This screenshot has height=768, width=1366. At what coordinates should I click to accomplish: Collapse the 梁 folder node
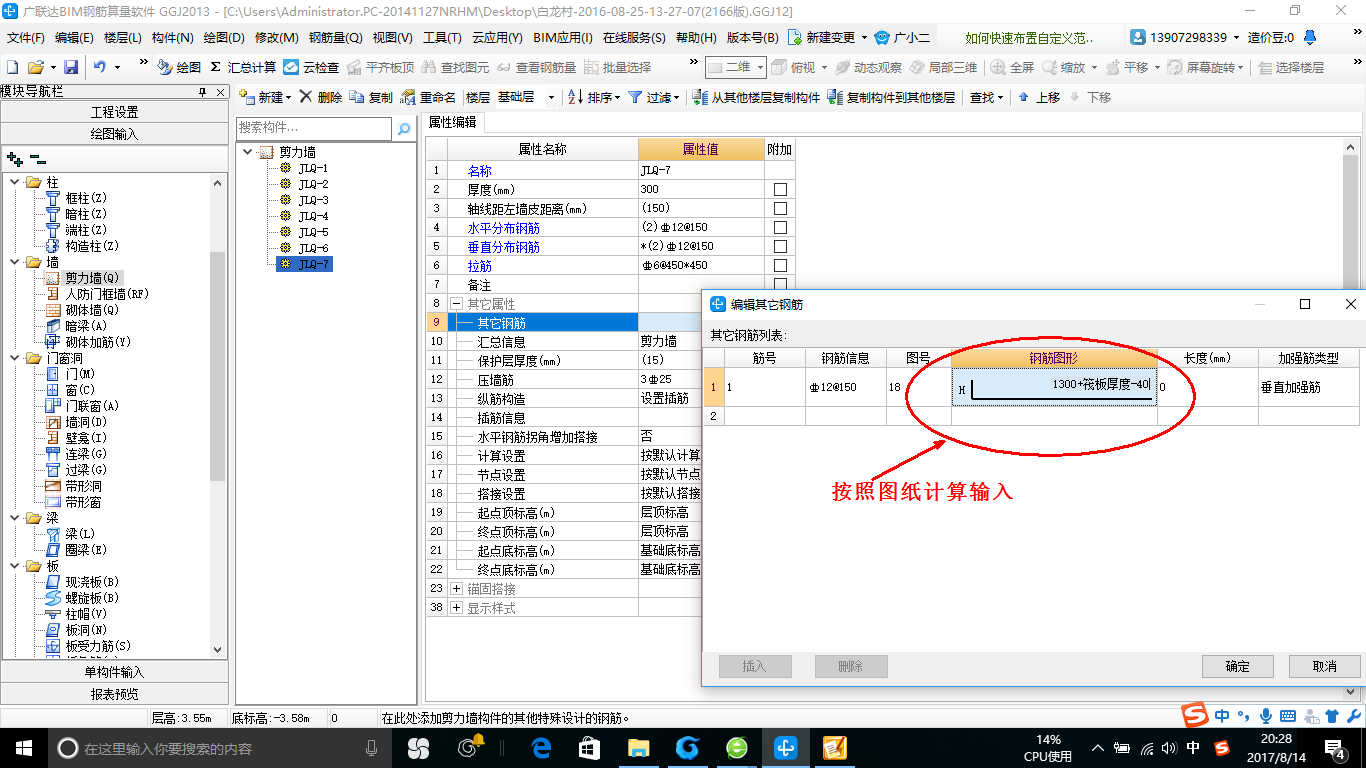(15, 518)
